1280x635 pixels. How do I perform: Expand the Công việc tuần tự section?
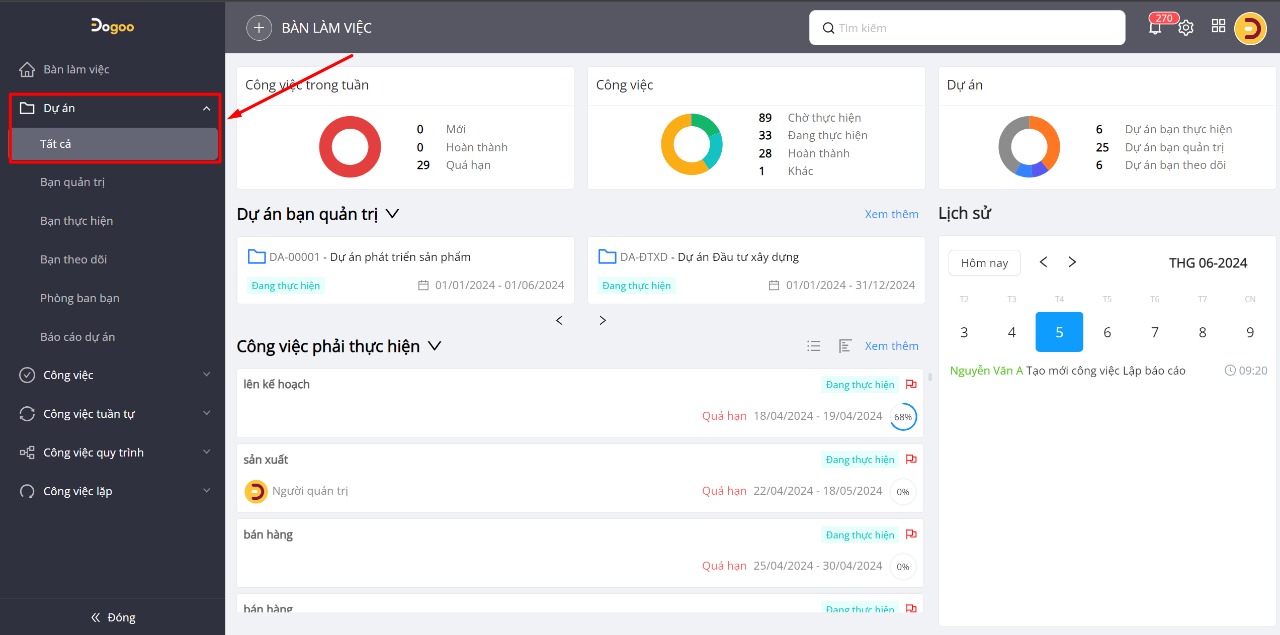[x=206, y=413]
